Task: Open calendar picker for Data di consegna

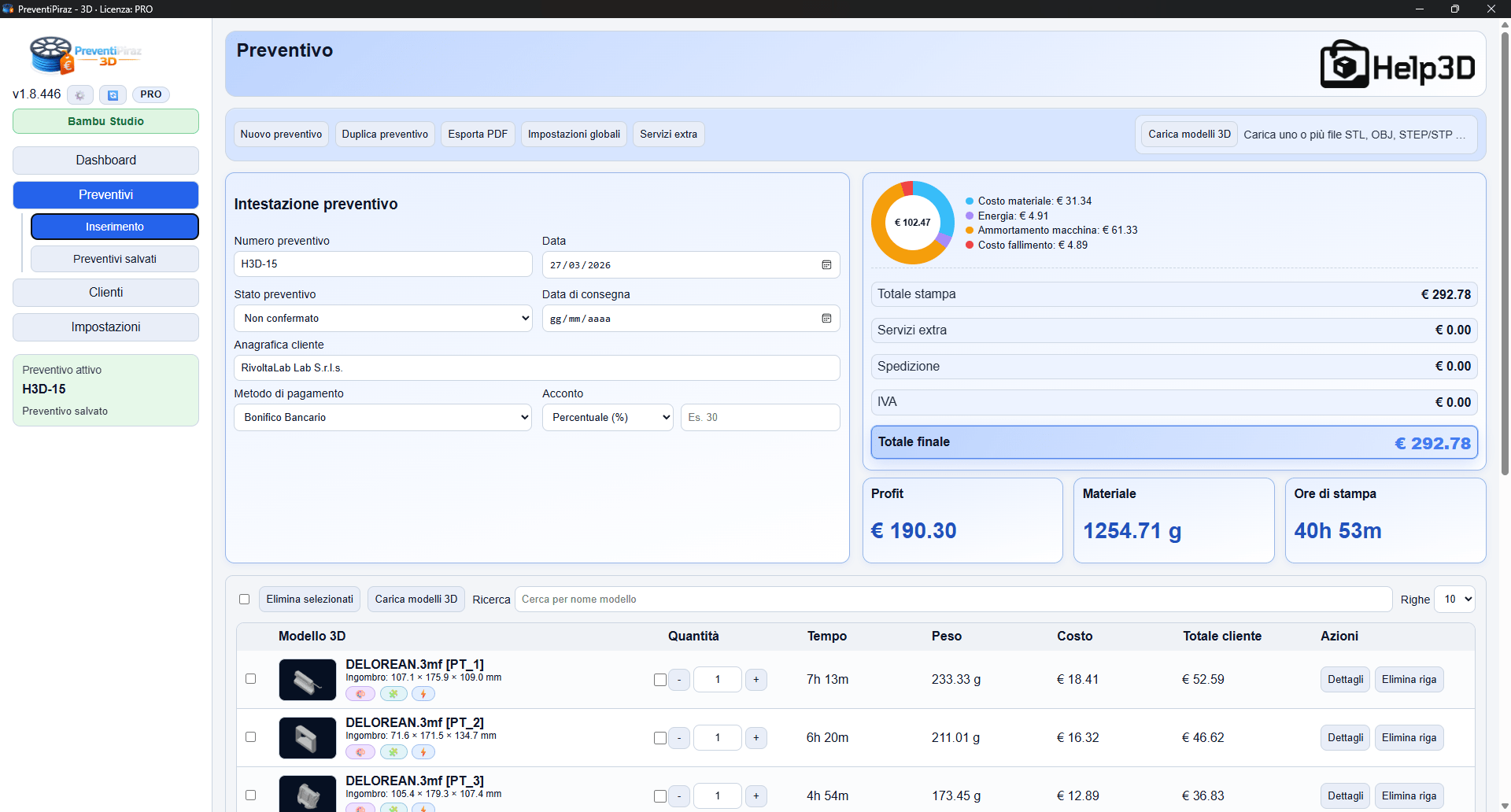Action: (x=826, y=319)
